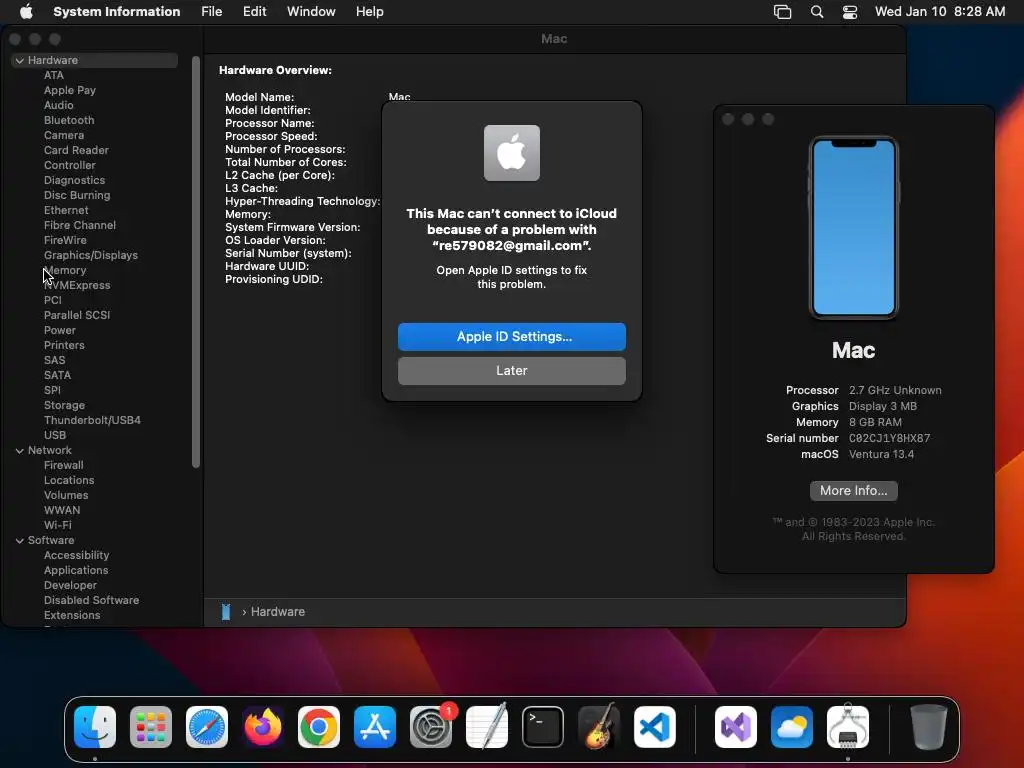Launch GarageBand from the dock
This screenshot has width=1024, height=768.
click(599, 727)
